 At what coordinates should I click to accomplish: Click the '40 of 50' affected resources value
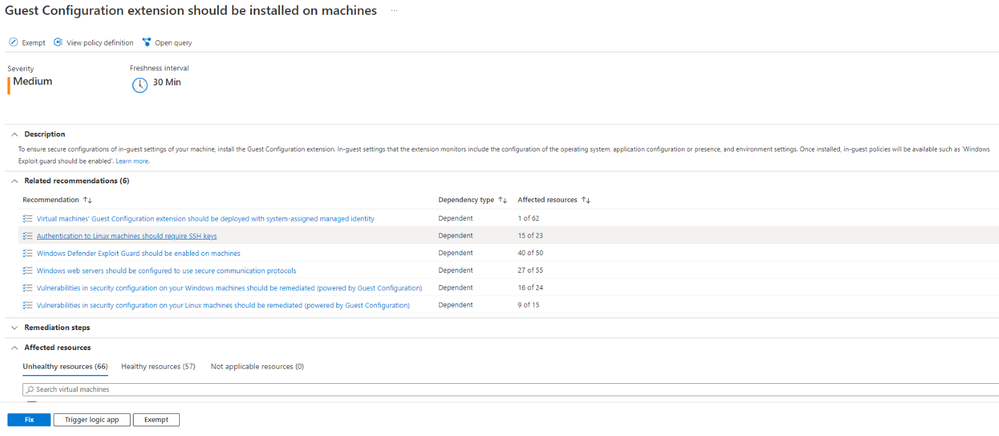(531, 253)
